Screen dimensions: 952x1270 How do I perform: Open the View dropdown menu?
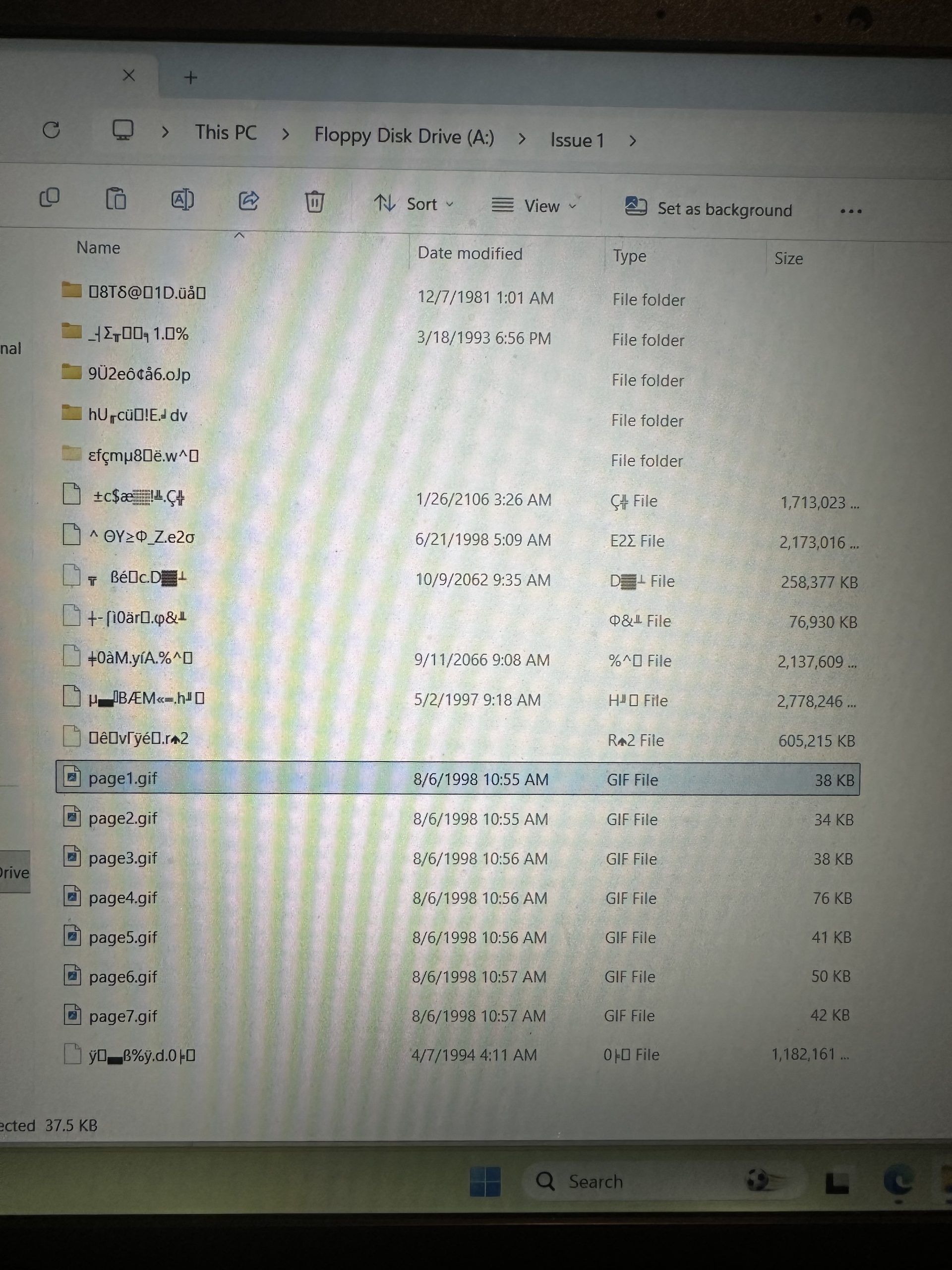pos(534,205)
